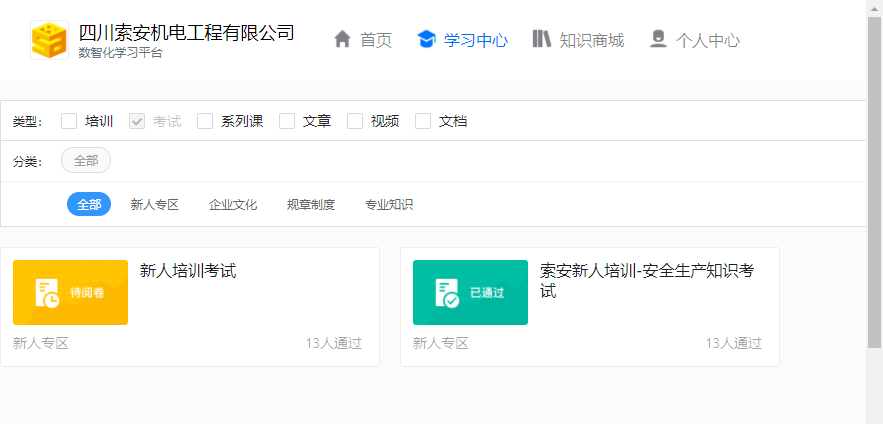Click the 已通过 green exam thumbnail
Image resolution: width=883 pixels, height=424 pixels.
(x=470, y=292)
